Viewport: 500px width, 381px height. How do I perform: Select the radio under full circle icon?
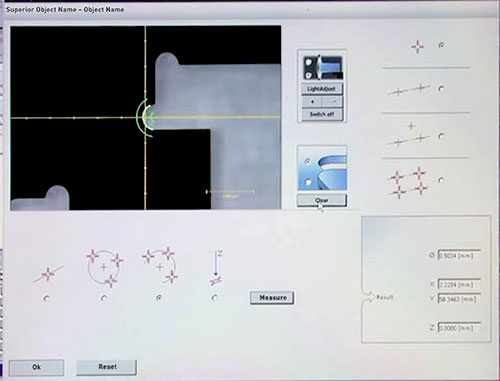[x=104, y=298]
